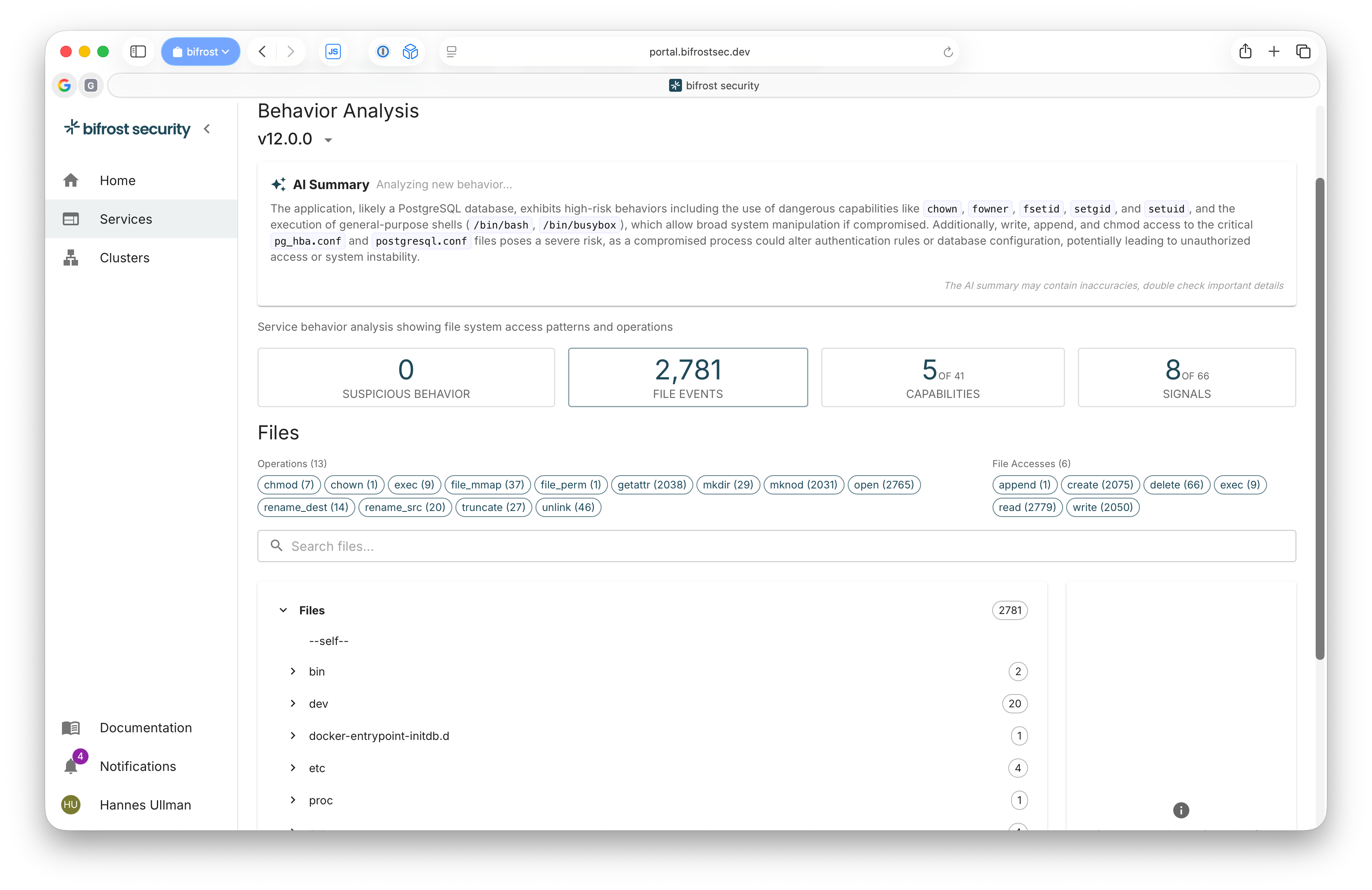
Task: Open the Services section in the sidebar
Action: [125, 219]
